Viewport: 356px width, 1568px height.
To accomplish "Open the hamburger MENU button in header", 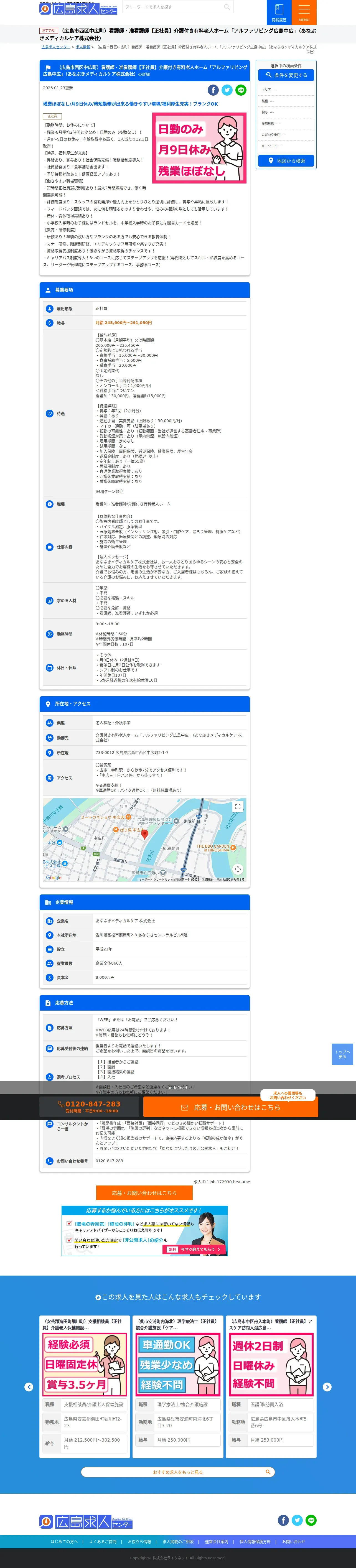I will click(304, 12).
